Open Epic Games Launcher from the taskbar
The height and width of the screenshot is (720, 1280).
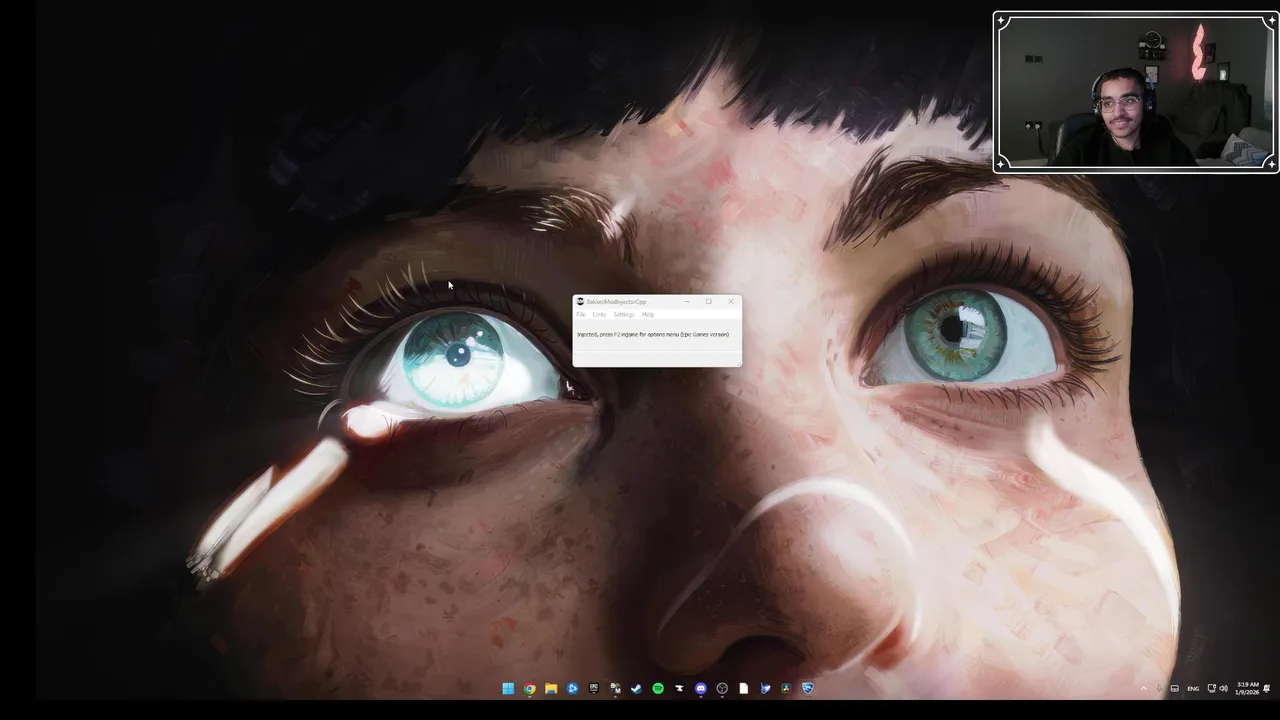(x=594, y=688)
